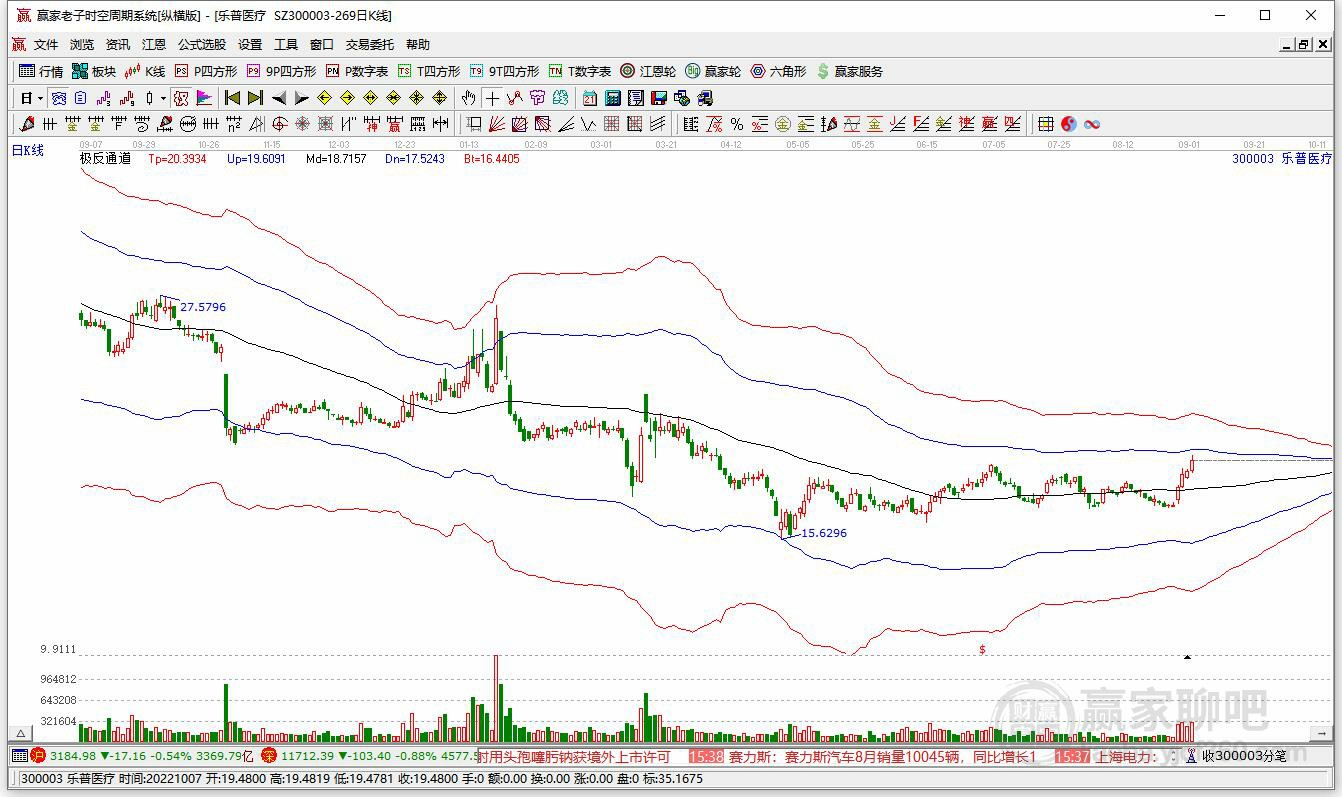The image size is (1342, 797).
Task: Open the 工具 menu
Action: 286,45
